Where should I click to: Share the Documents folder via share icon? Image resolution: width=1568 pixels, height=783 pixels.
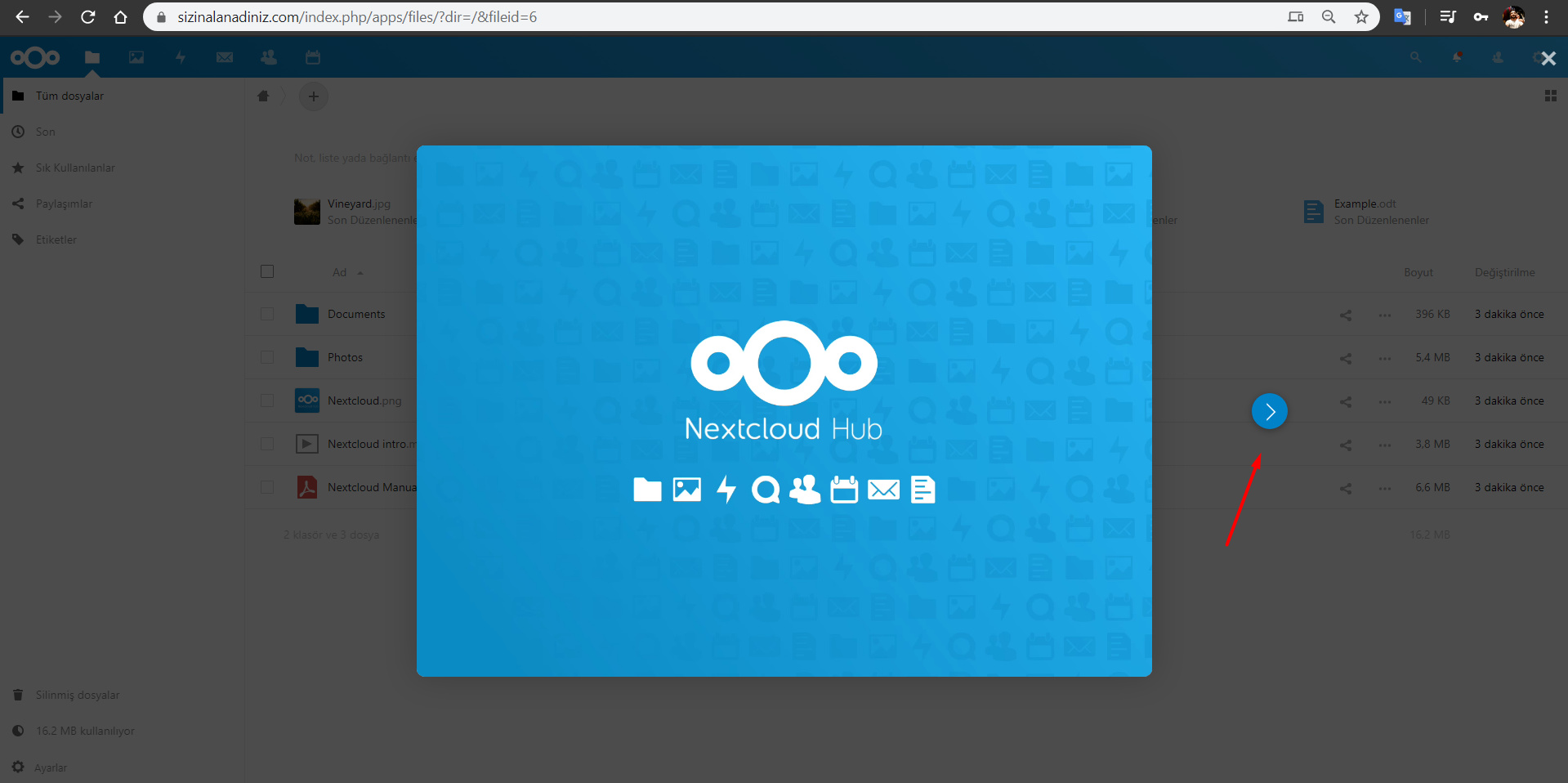click(x=1346, y=315)
